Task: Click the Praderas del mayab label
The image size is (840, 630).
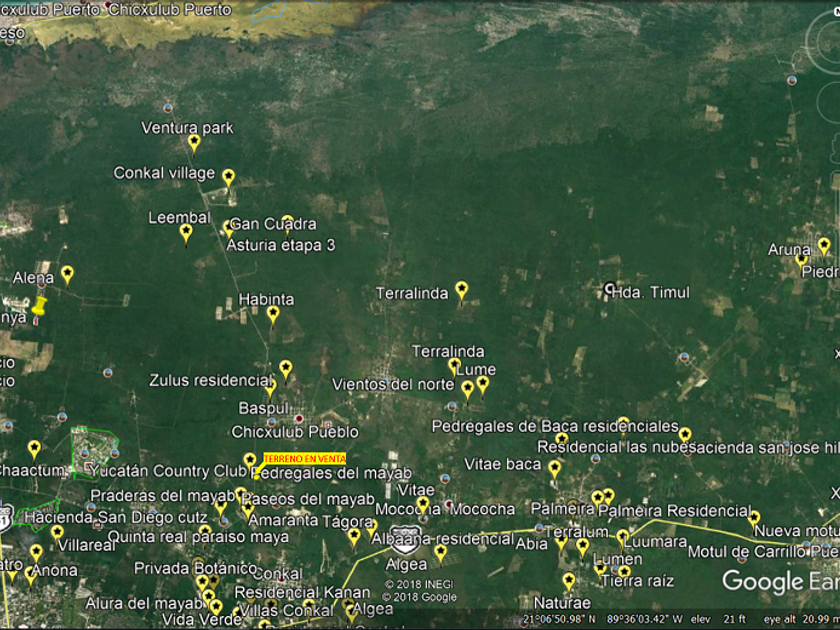Action: pos(162,496)
